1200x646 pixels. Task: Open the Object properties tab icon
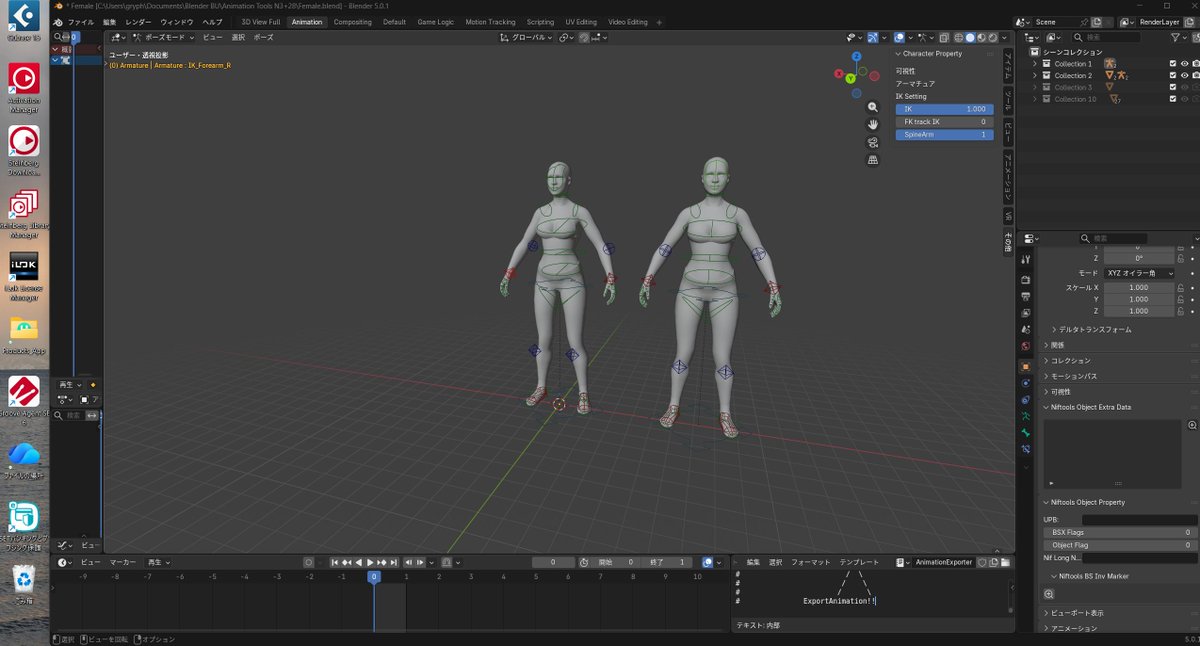click(1025, 367)
